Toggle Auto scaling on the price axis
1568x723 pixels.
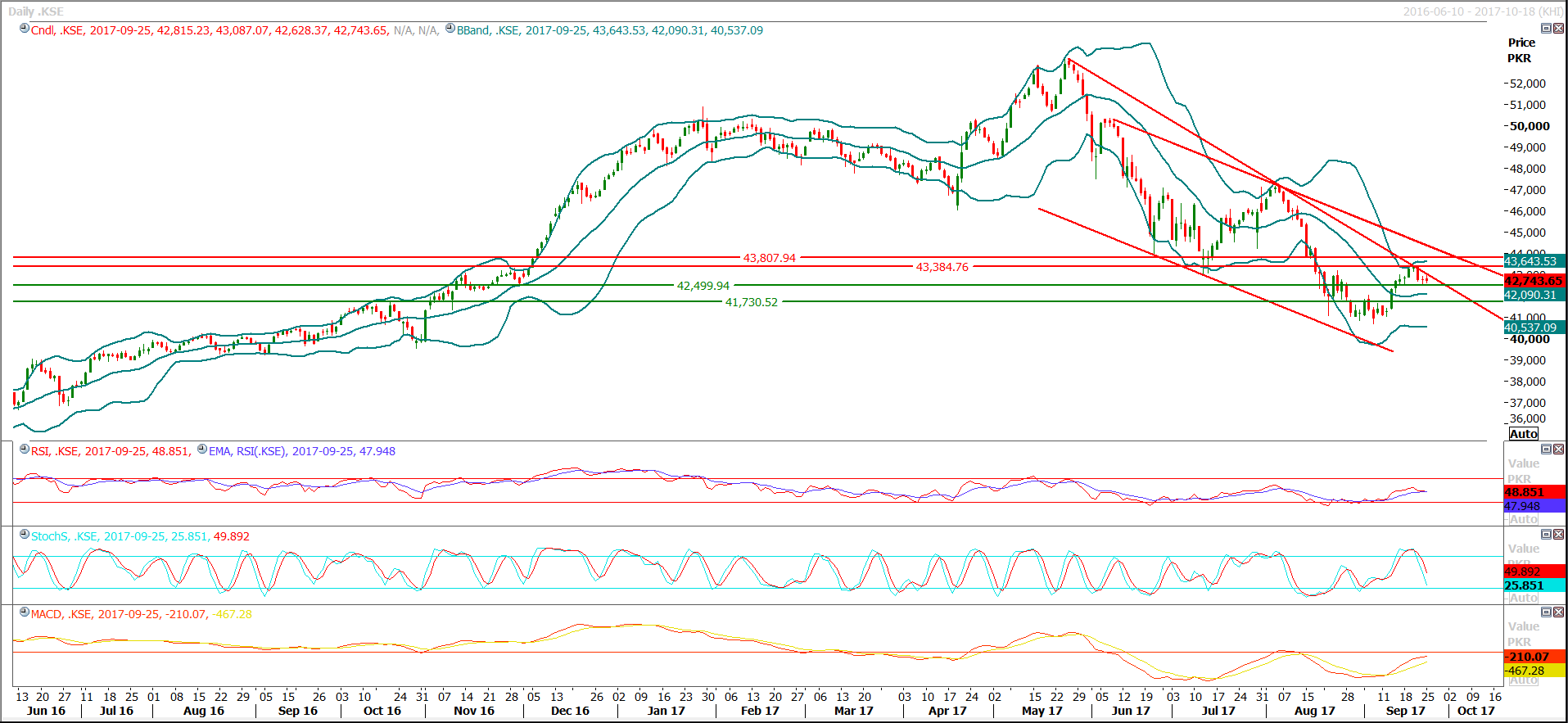tap(1523, 434)
